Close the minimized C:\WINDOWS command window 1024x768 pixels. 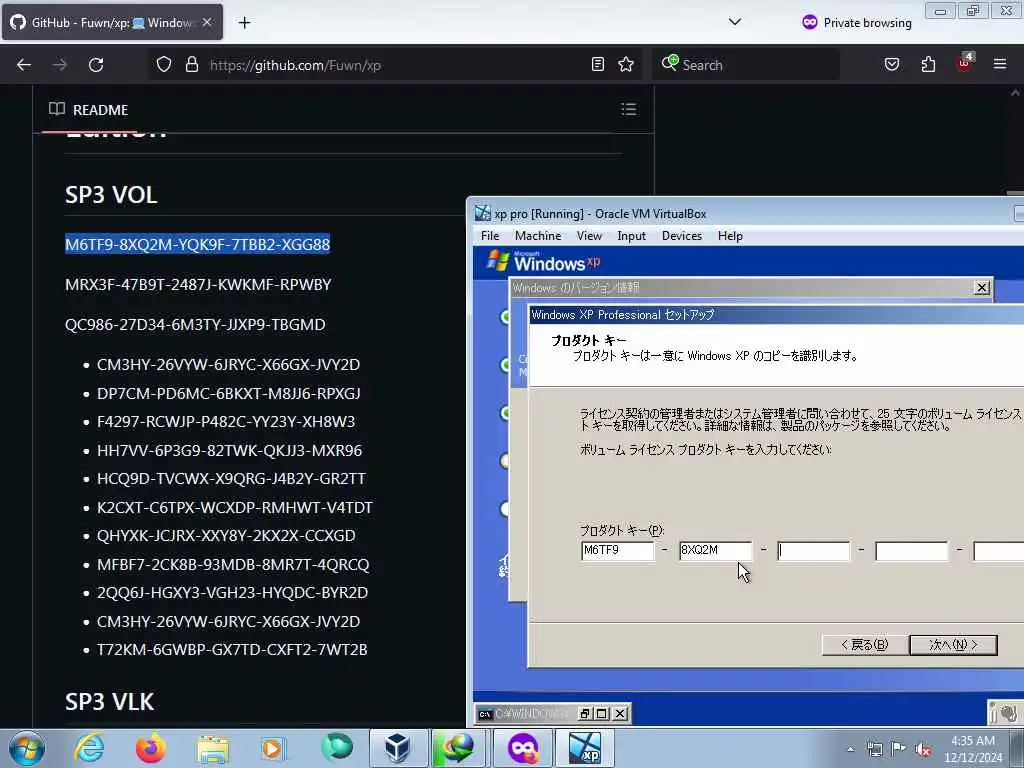[620, 714]
